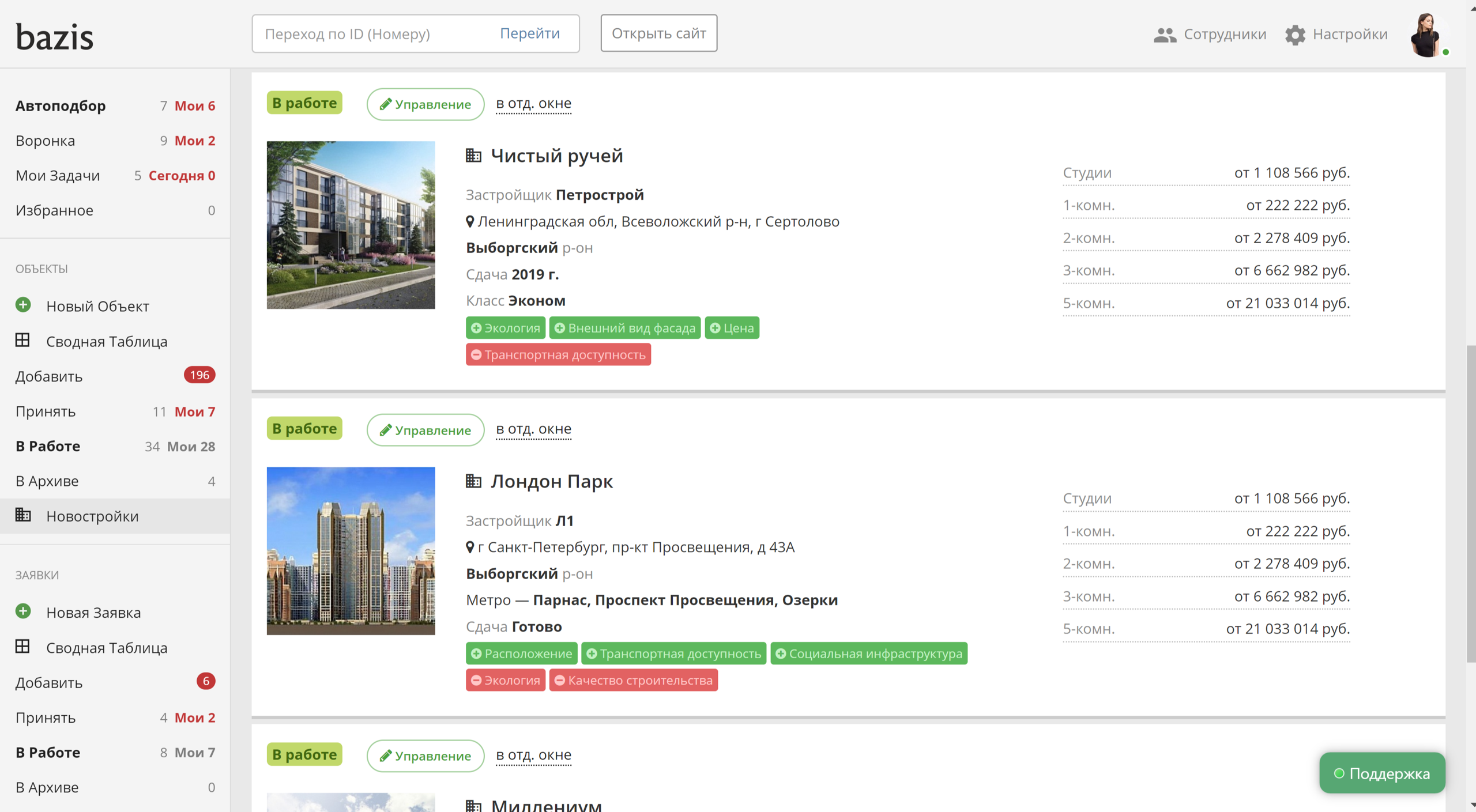
Task: Open Лондон Парк в отд. окне link
Action: click(533, 429)
